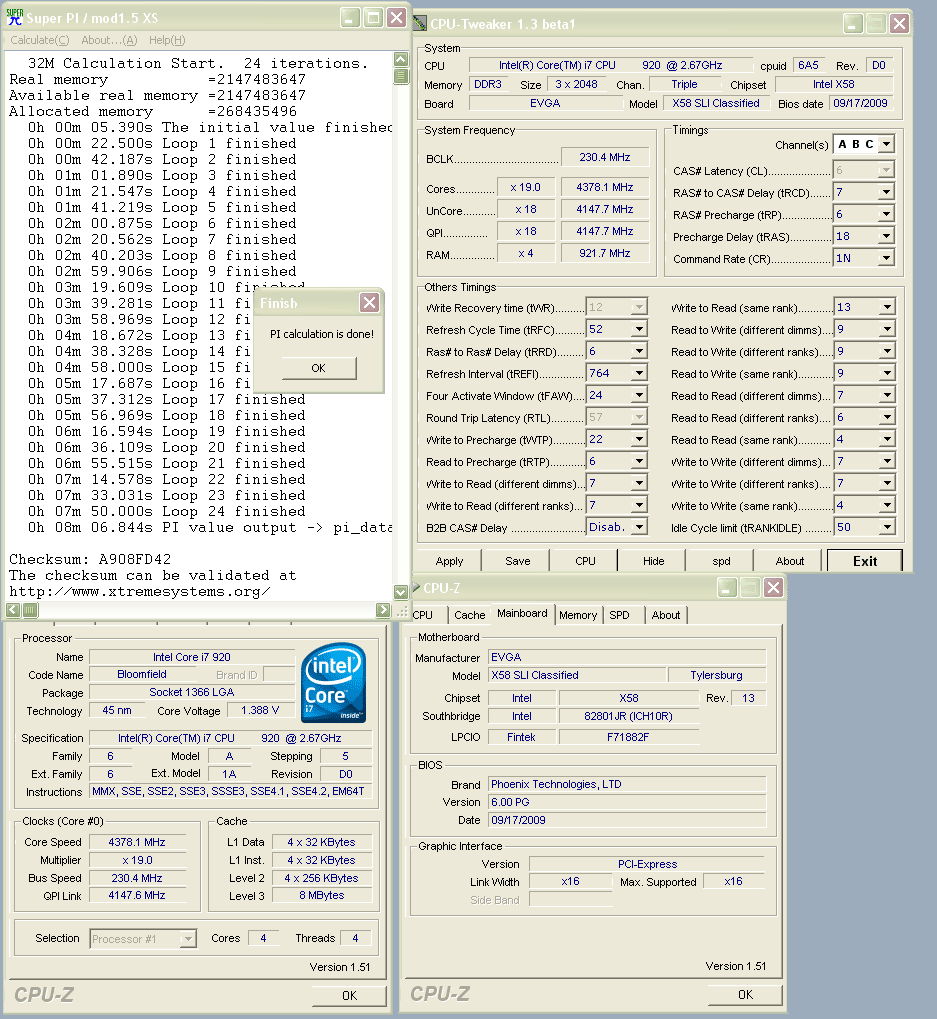Image resolution: width=937 pixels, height=1019 pixels.
Task: Click the checksum A908FD42 text
Action: click(x=135, y=560)
